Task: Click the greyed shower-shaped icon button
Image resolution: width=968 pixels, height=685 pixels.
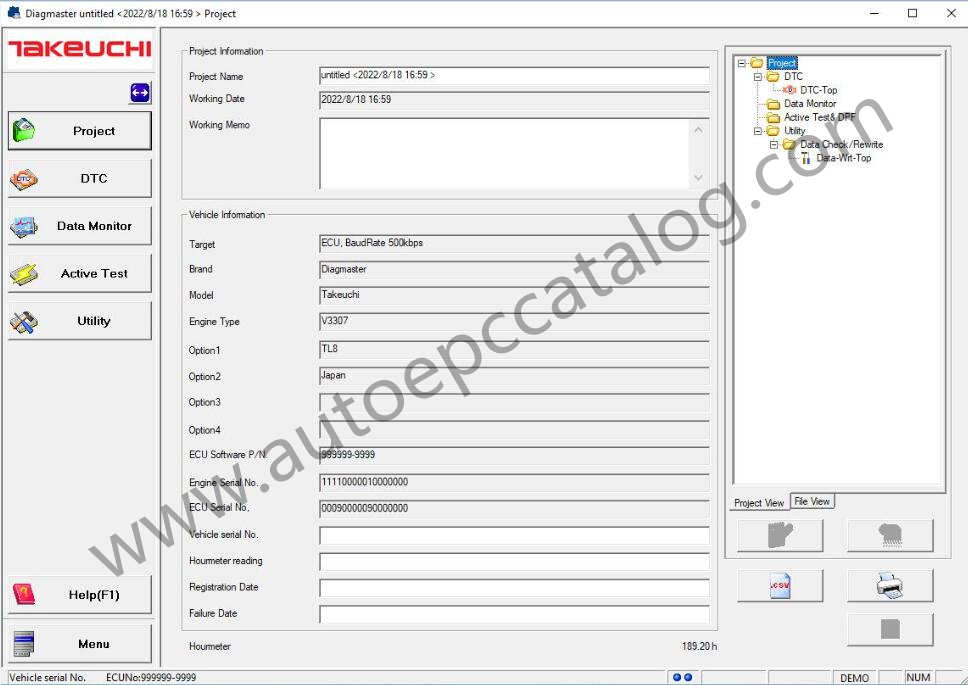Action: (890, 535)
